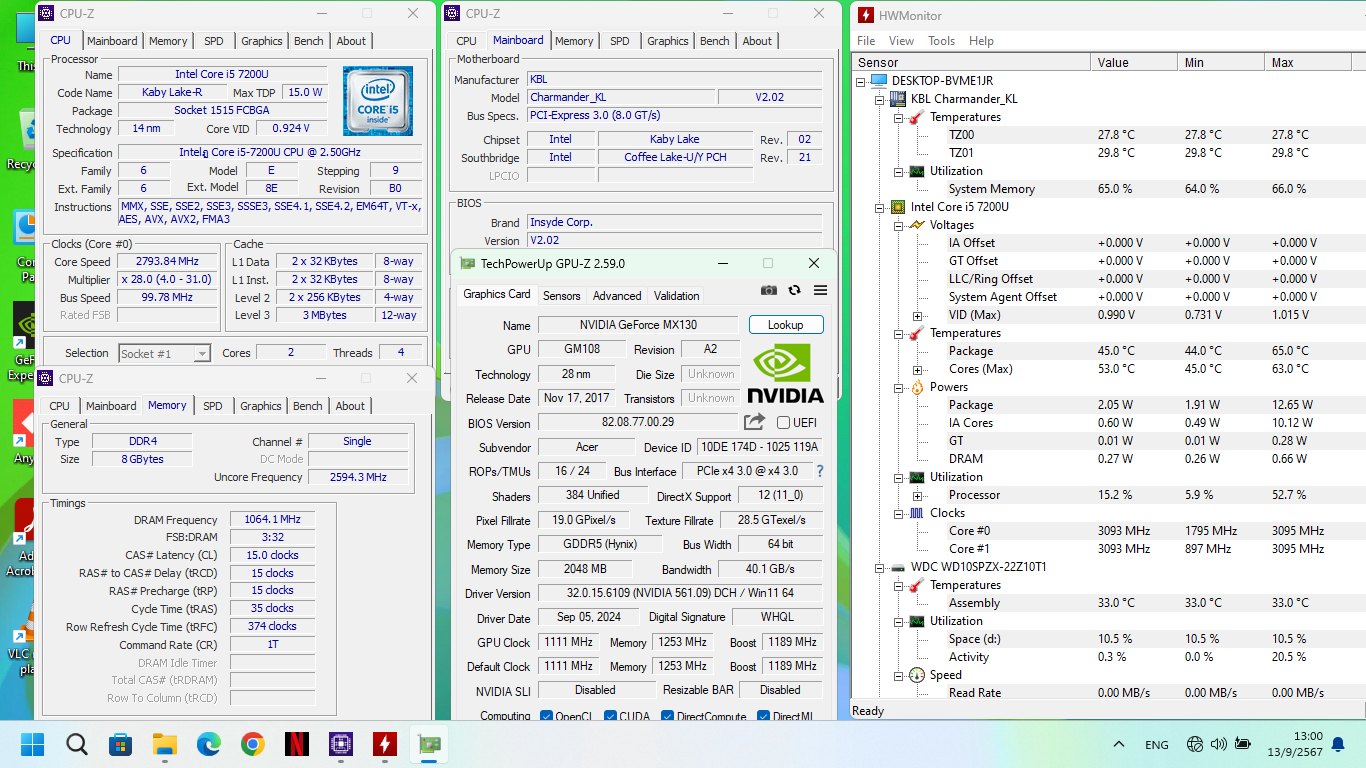Collapse the DESKTOP-BVME1JR tree node
This screenshot has height=768, width=1366.
(861, 81)
